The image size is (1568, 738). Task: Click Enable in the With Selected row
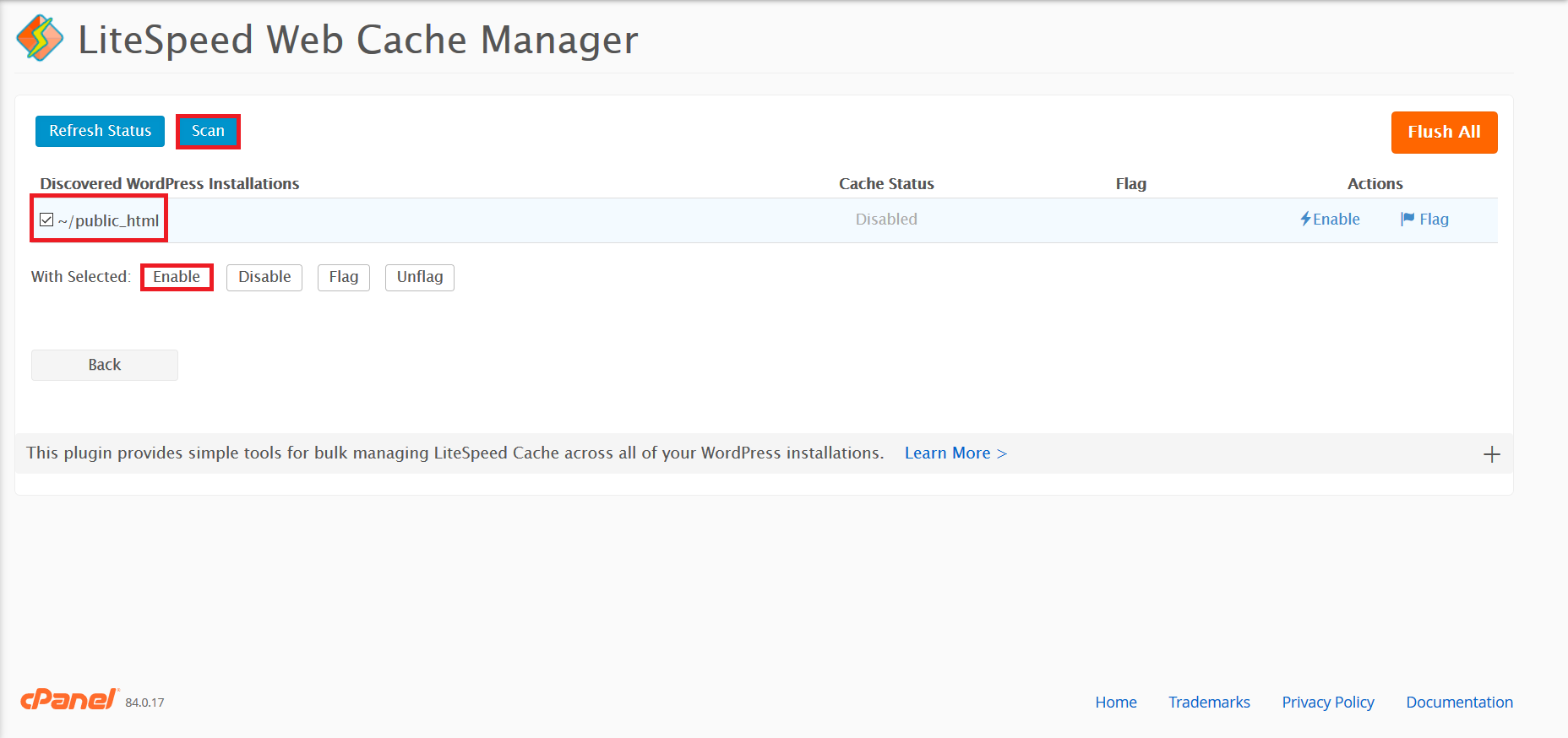(x=177, y=277)
